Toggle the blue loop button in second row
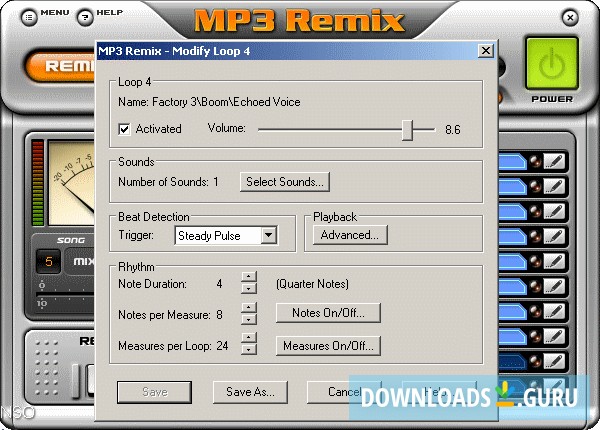This screenshot has width=600, height=430. (513, 186)
